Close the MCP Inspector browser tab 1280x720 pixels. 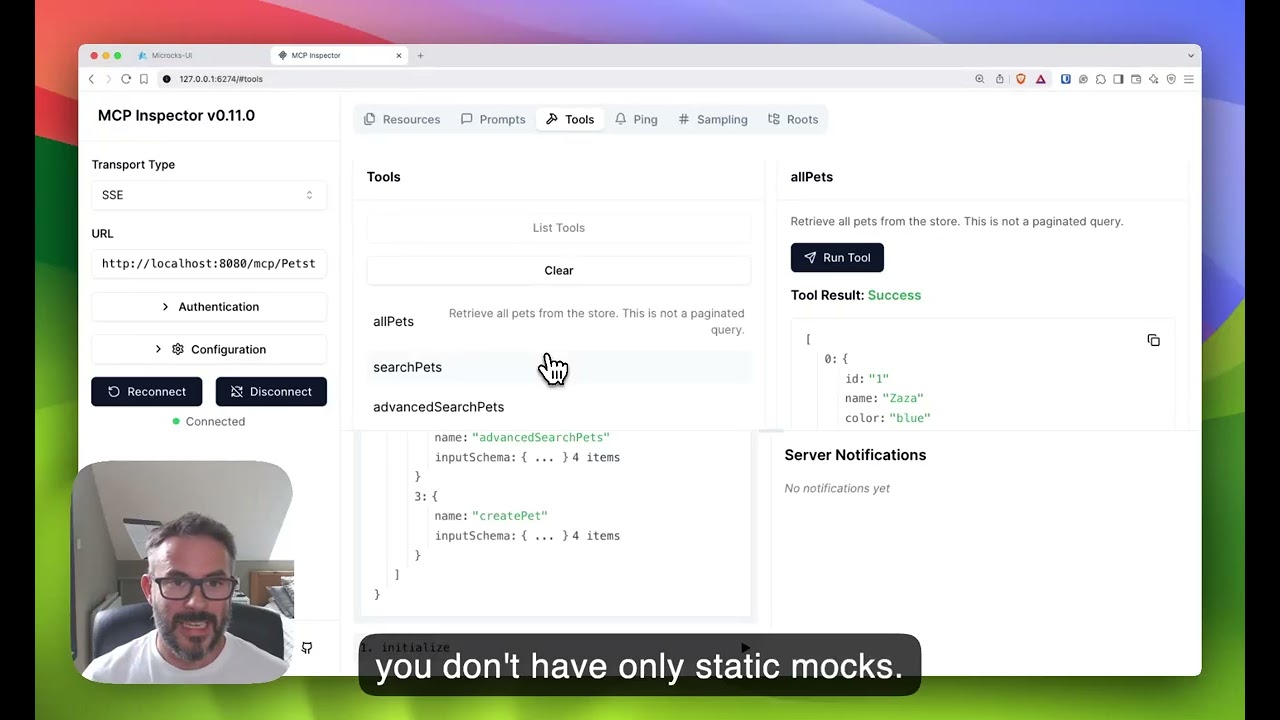coord(399,55)
